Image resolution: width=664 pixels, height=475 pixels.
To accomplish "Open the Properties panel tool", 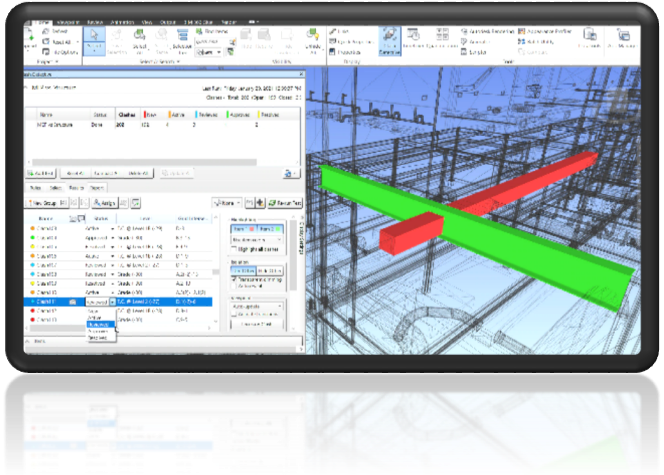I will coord(345,52).
